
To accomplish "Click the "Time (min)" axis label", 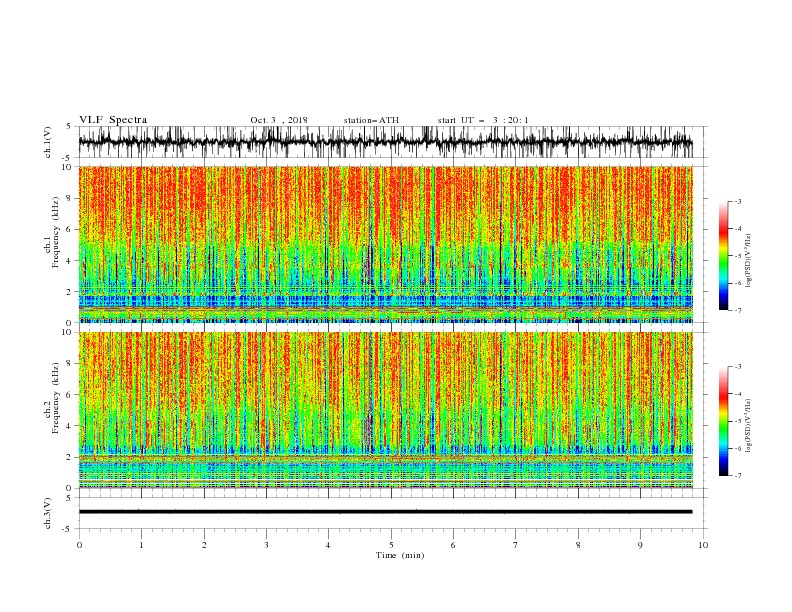I will [400, 555].
